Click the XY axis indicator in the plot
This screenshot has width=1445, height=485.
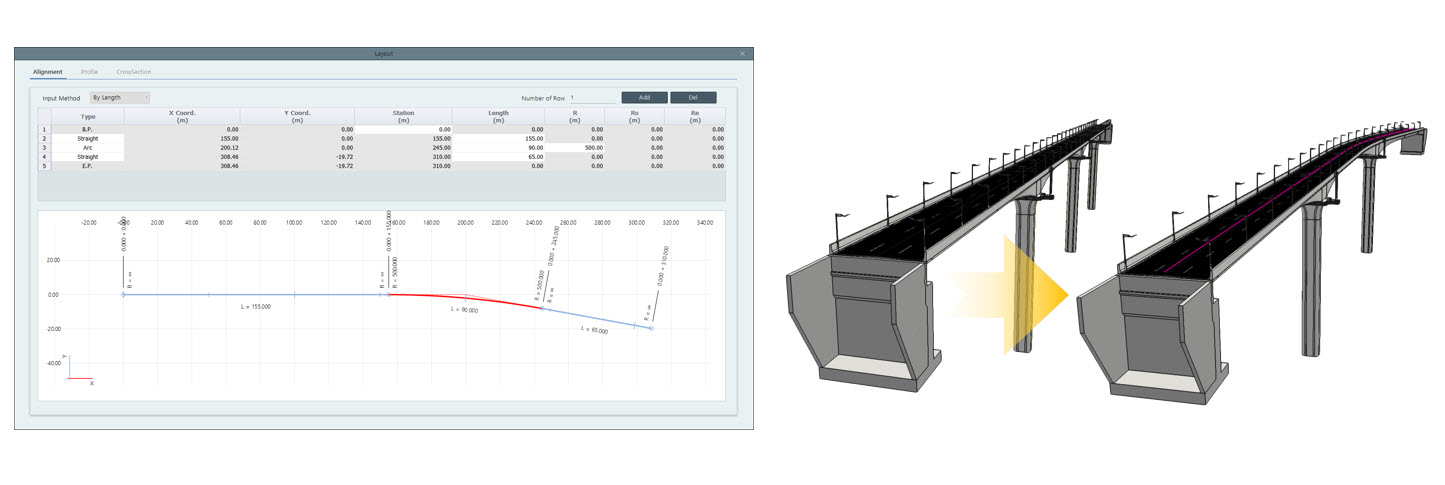pyautogui.click(x=79, y=370)
